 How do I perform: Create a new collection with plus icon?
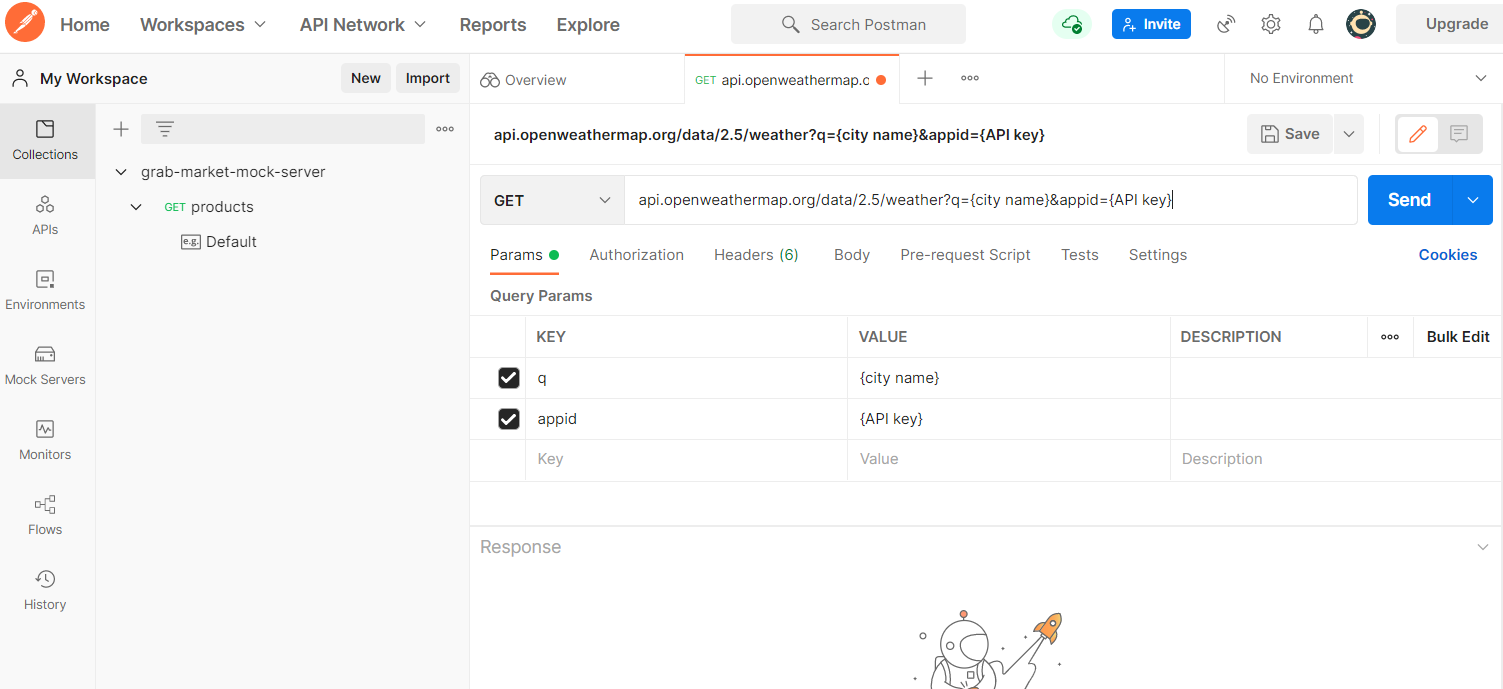pyautogui.click(x=121, y=129)
